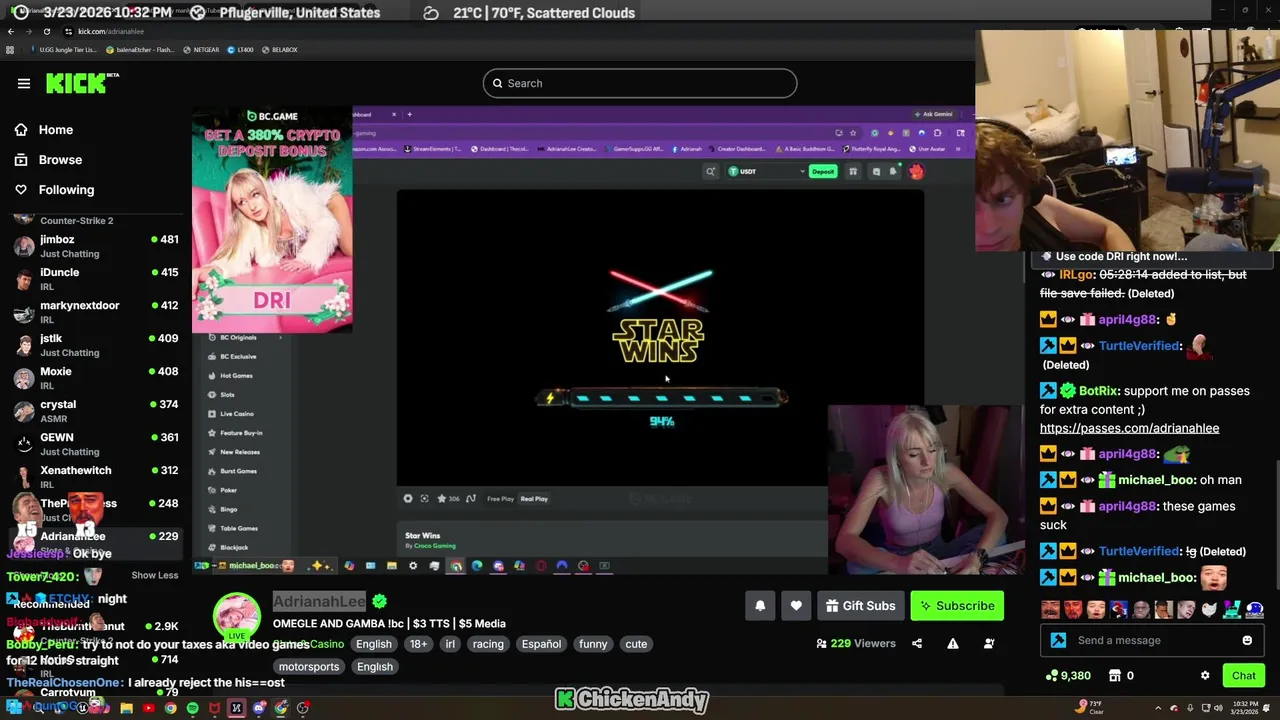Click the green Subscribe button
This screenshot has height=720, width=1280.
[957, 606]
